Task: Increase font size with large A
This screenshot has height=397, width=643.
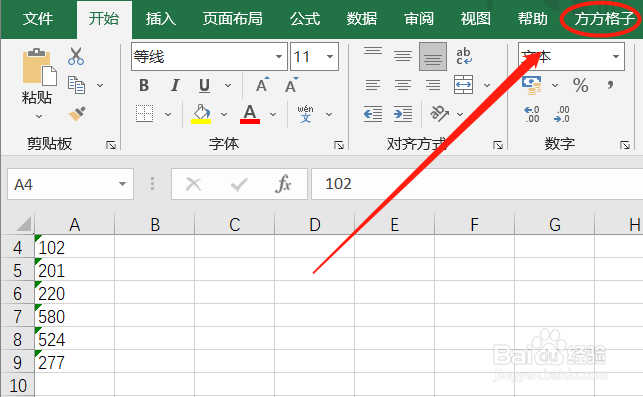Action: pyautogui.click(x=262, y=85)
